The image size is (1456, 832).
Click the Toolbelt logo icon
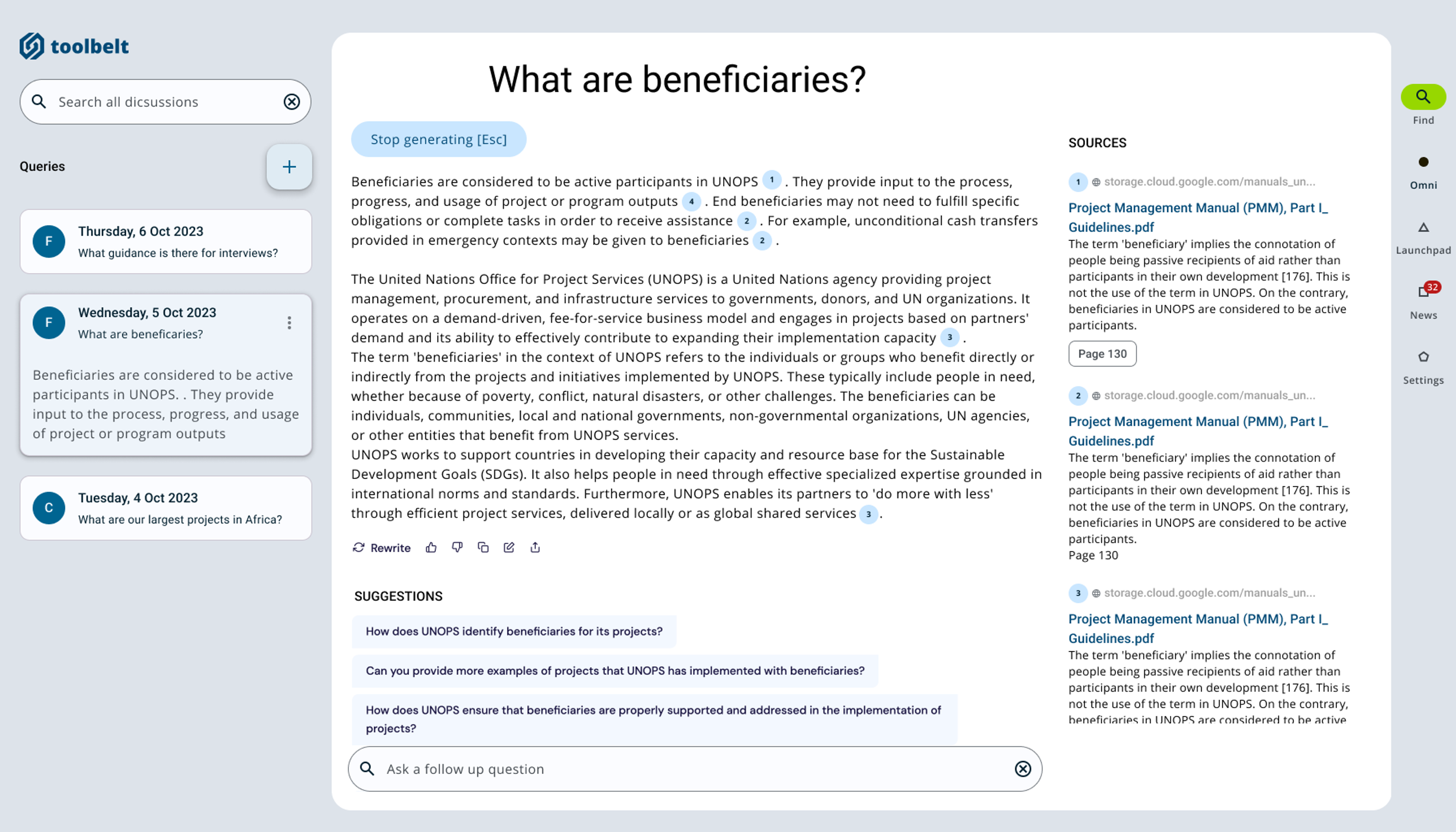pyautogui.click(x=33, y=45)
